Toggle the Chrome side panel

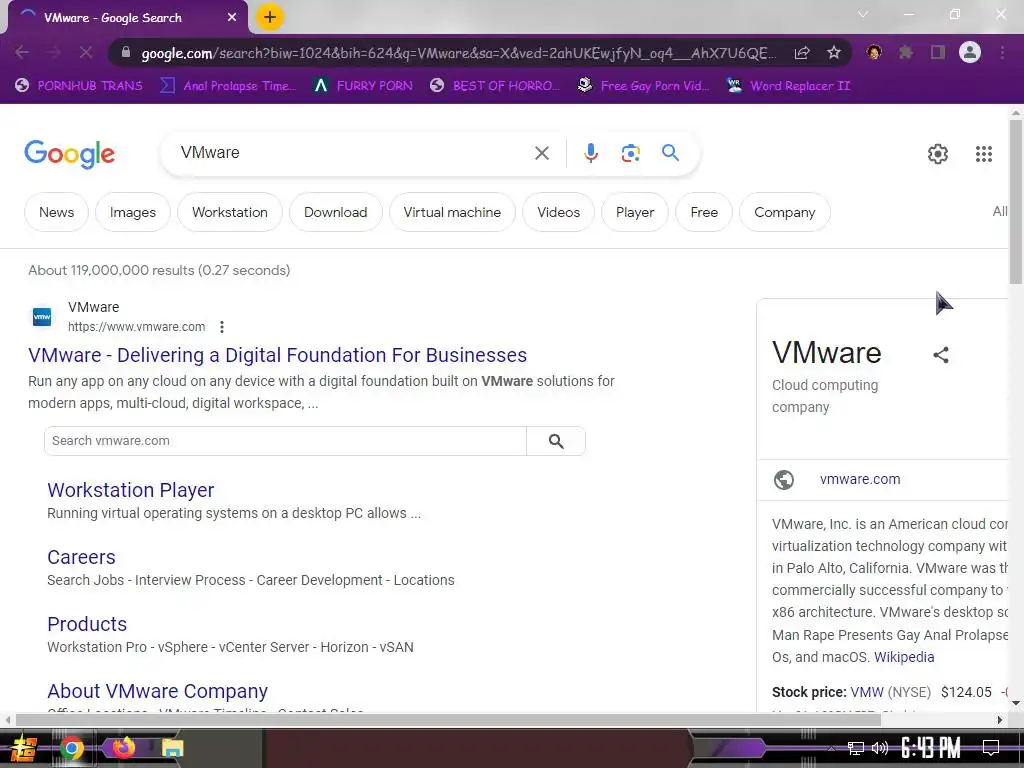coord(938,52)
